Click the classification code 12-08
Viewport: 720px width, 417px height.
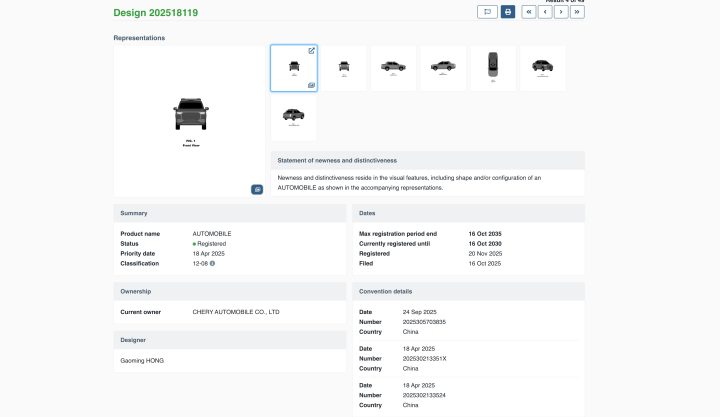pyautogui.click(x=199, y=263)
